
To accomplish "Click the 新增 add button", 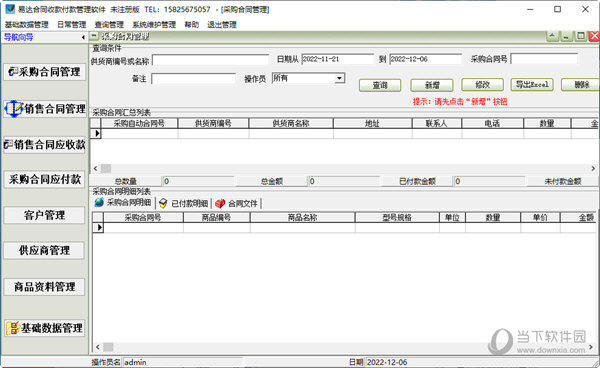I will coord(432,85).
